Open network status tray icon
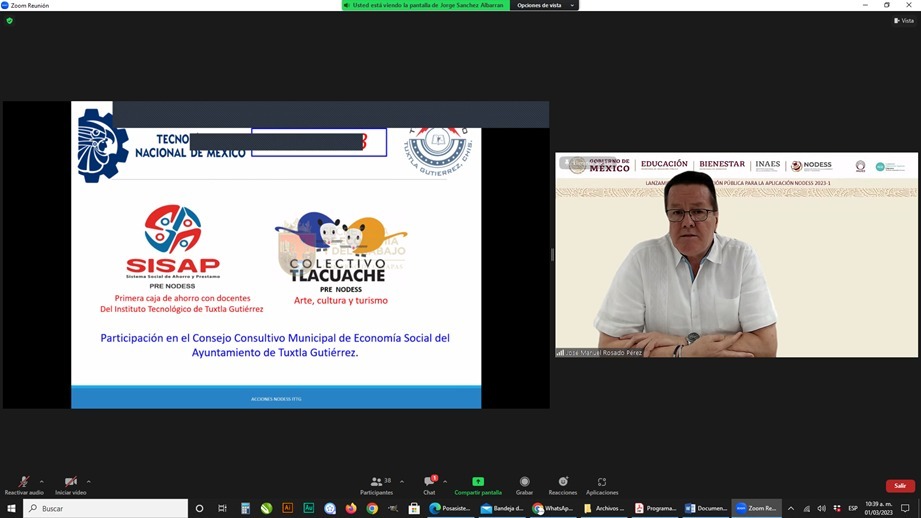This screenshot has height=518, width=921. pos(806,508)
